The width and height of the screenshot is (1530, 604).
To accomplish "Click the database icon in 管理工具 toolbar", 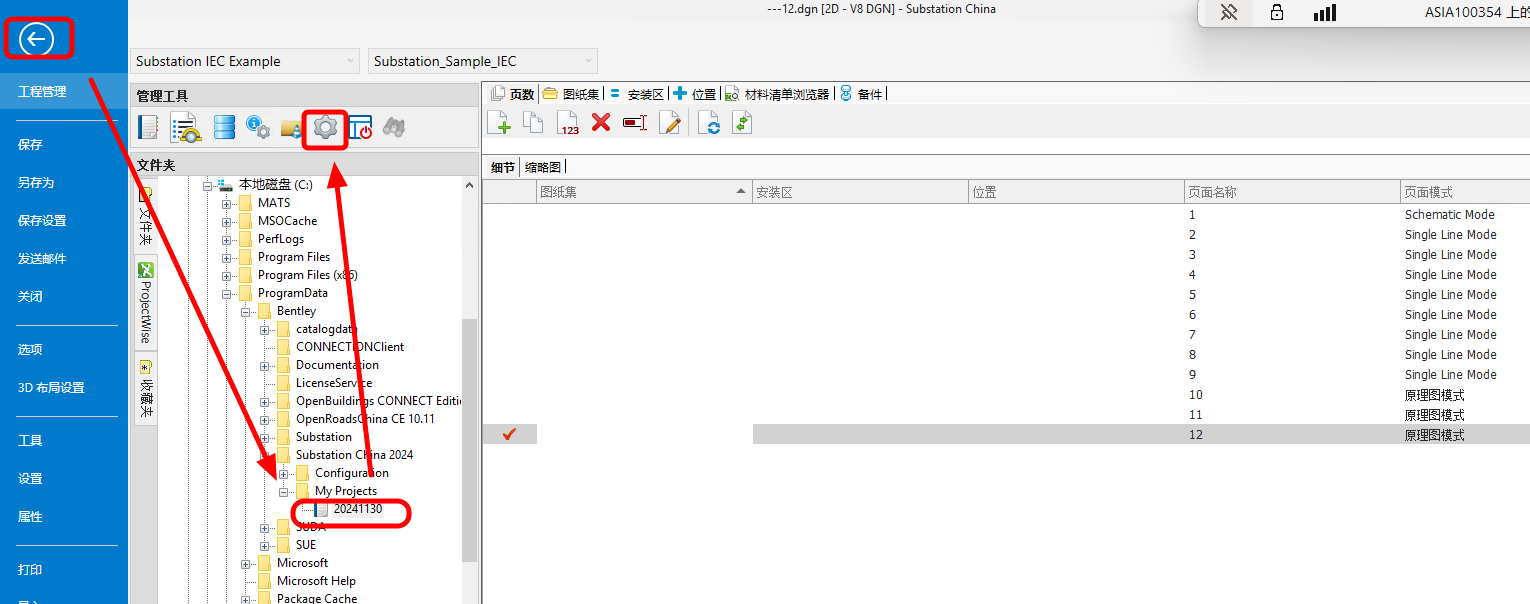I will click(x=224, y=127).
